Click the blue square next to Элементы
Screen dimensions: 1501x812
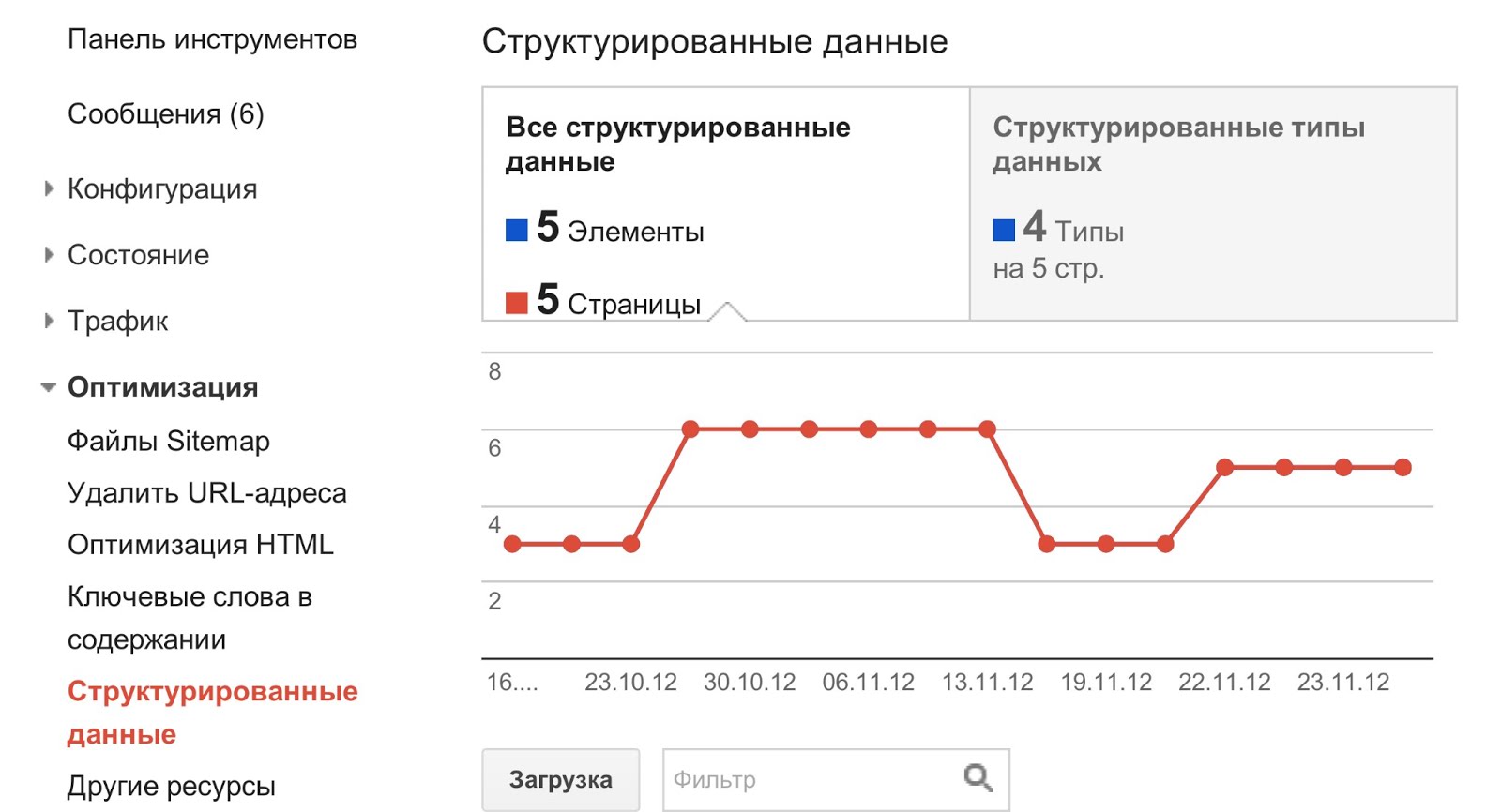(516, 231)
